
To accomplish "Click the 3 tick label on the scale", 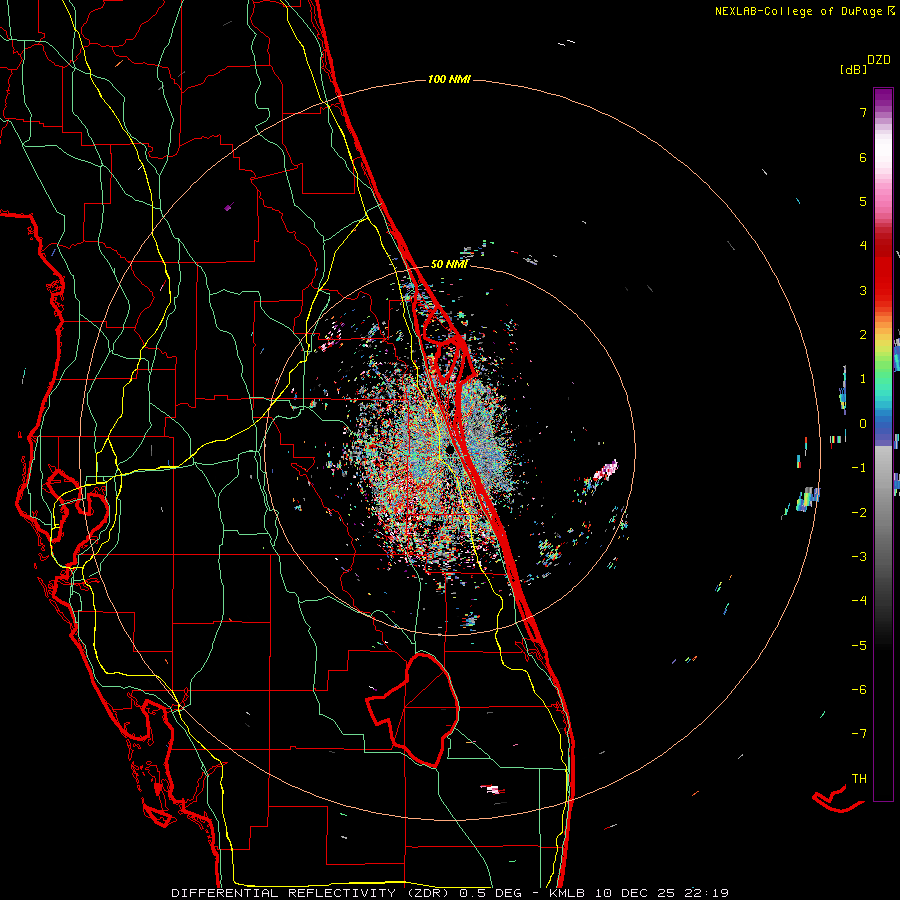I will click(863, 290).
